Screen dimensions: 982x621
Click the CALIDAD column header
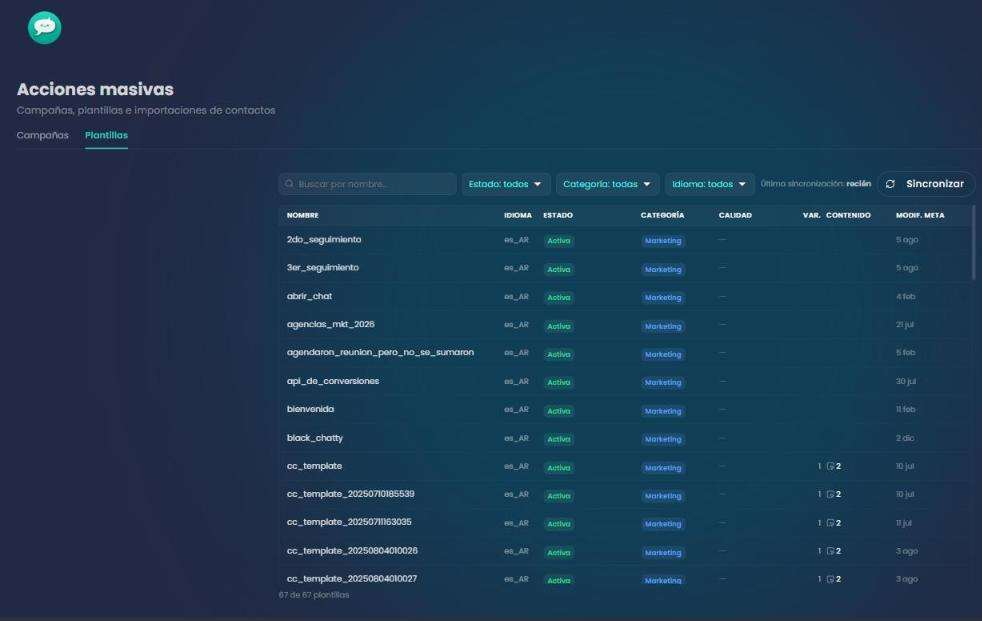735,215
